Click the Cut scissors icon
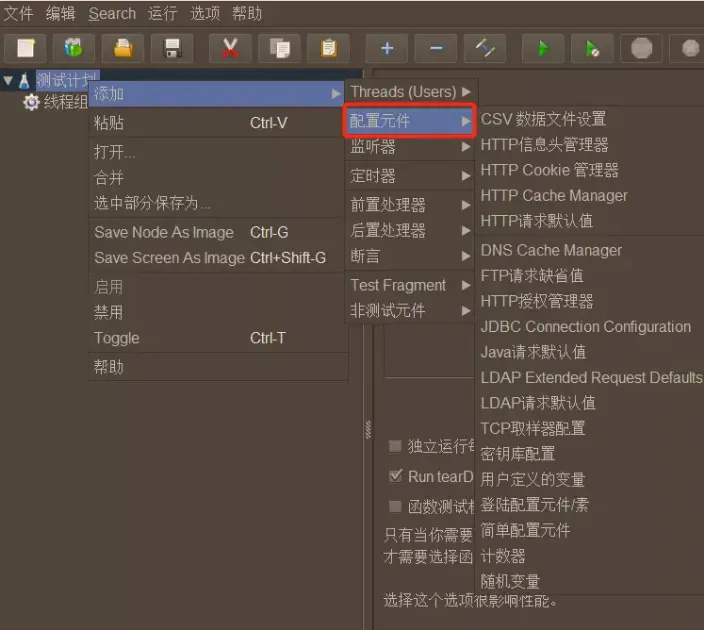Image resolution: width=704 pixels, height=630 pixels. tap(230, 48)
